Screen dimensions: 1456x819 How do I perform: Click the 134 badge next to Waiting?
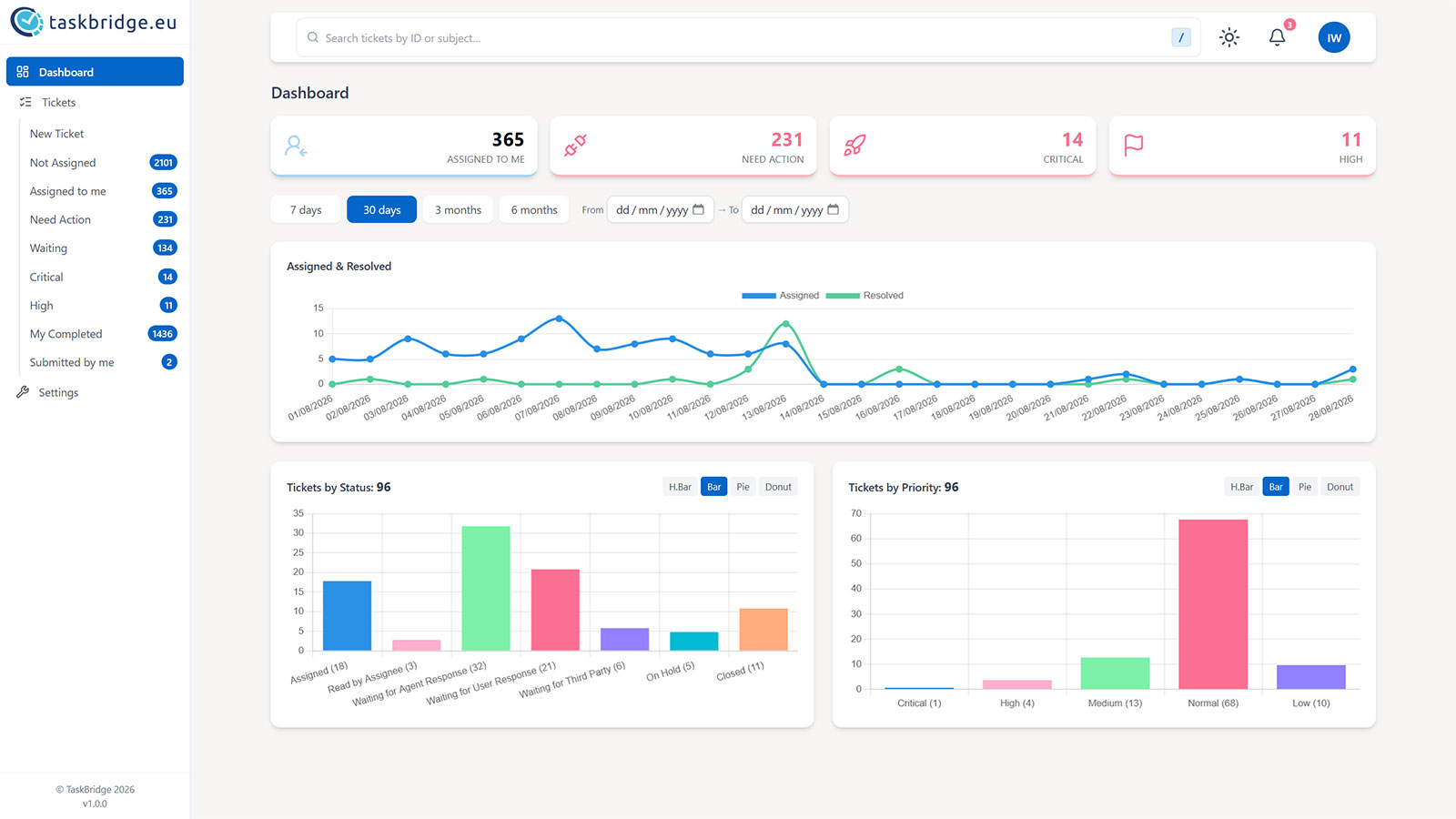pyautogui.click(x=165, y=248)
